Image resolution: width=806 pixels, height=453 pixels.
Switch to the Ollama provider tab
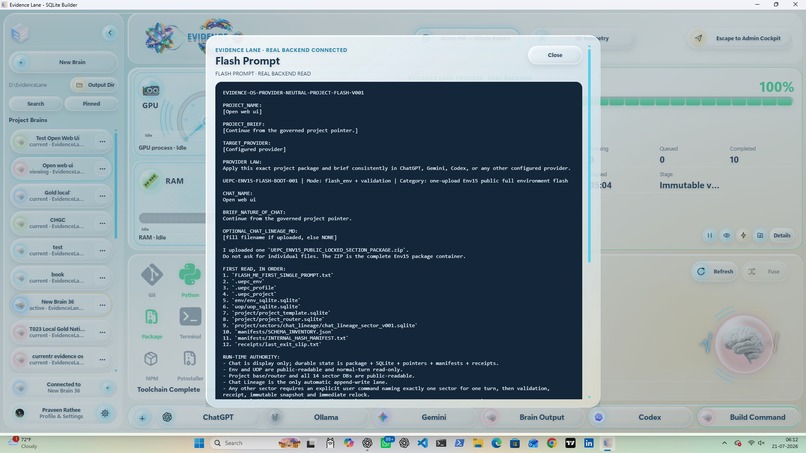point(319,417)
